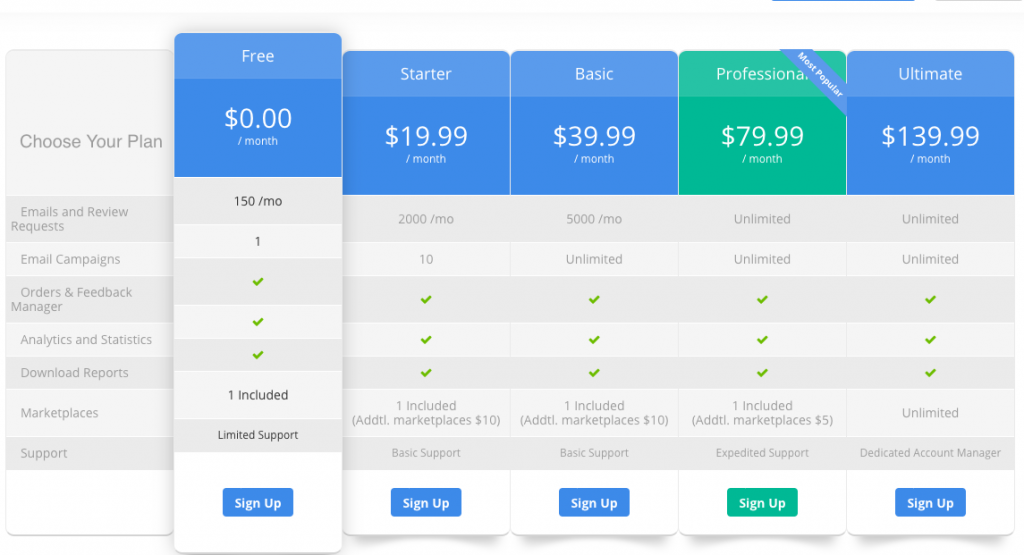
Task: Click Sign Up under the Ultimate plan
Action: [x=930, y=502]
